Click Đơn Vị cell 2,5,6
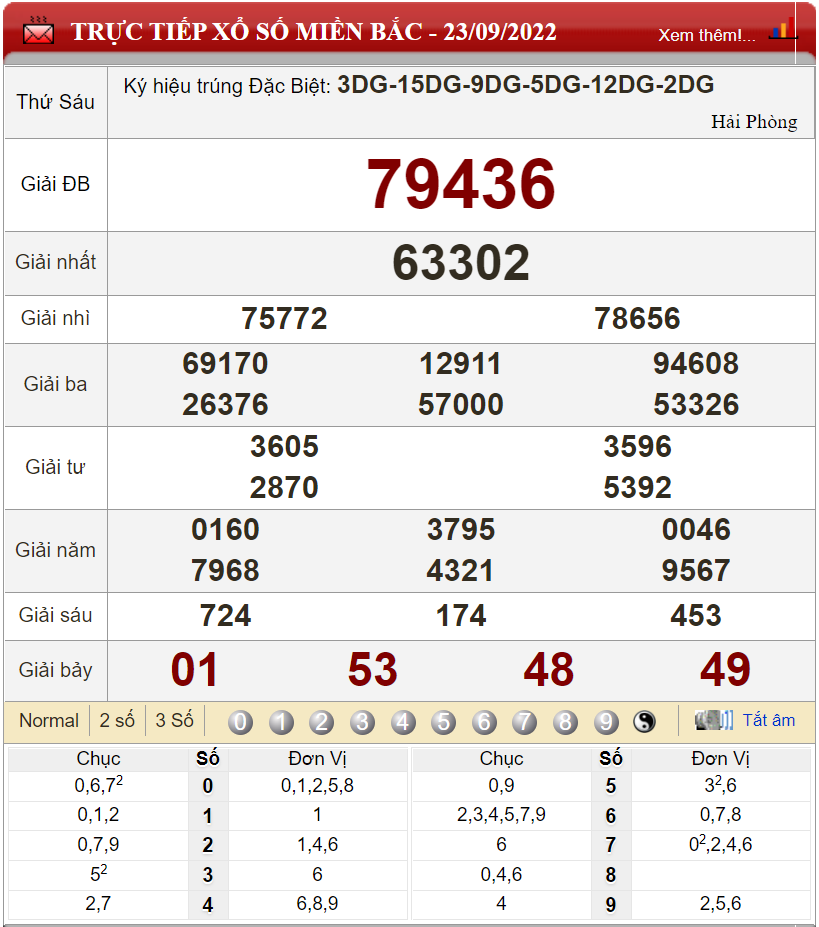This screenshot has height=927, width=819. (x=720, y=904)
